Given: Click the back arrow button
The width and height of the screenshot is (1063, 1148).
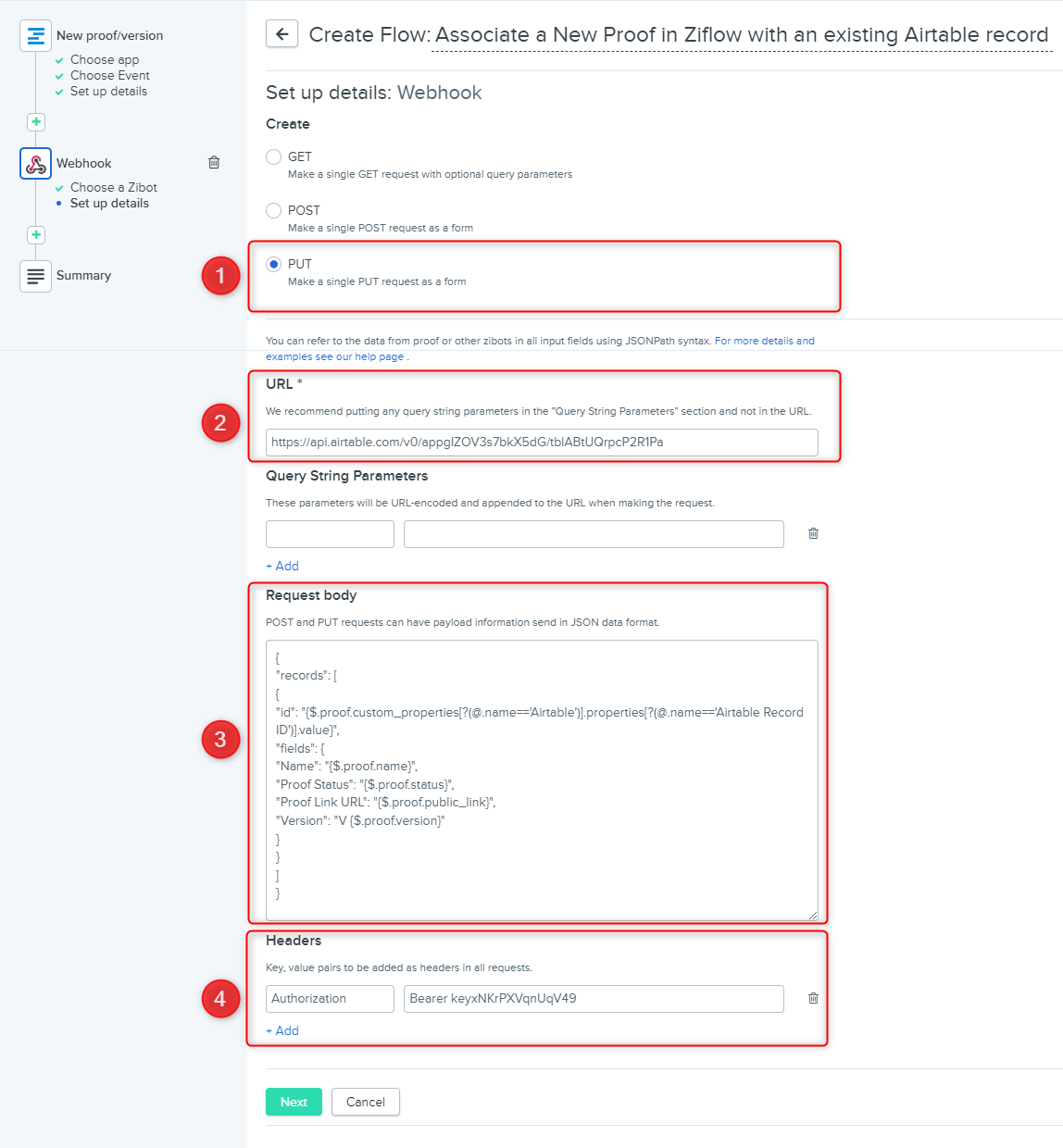Looking at the screenshot, I should click(x=281, y=34).
